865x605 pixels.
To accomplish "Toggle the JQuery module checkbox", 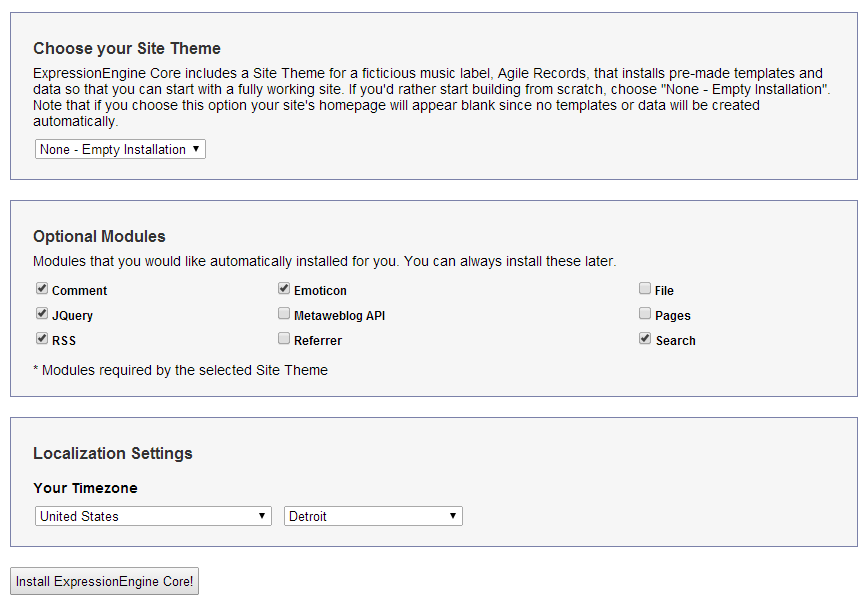I will pyautogui.click(x=42, y=314).
